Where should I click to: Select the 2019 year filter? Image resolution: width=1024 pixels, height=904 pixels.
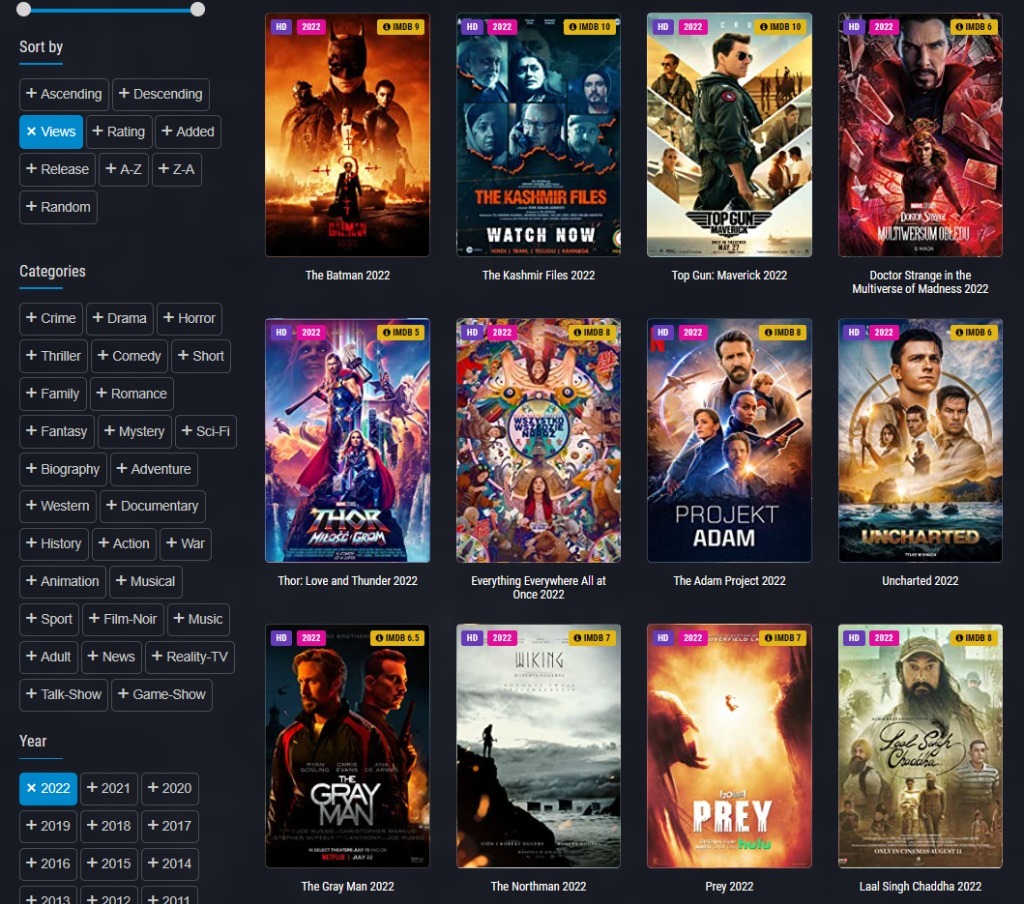click(48, 826)
